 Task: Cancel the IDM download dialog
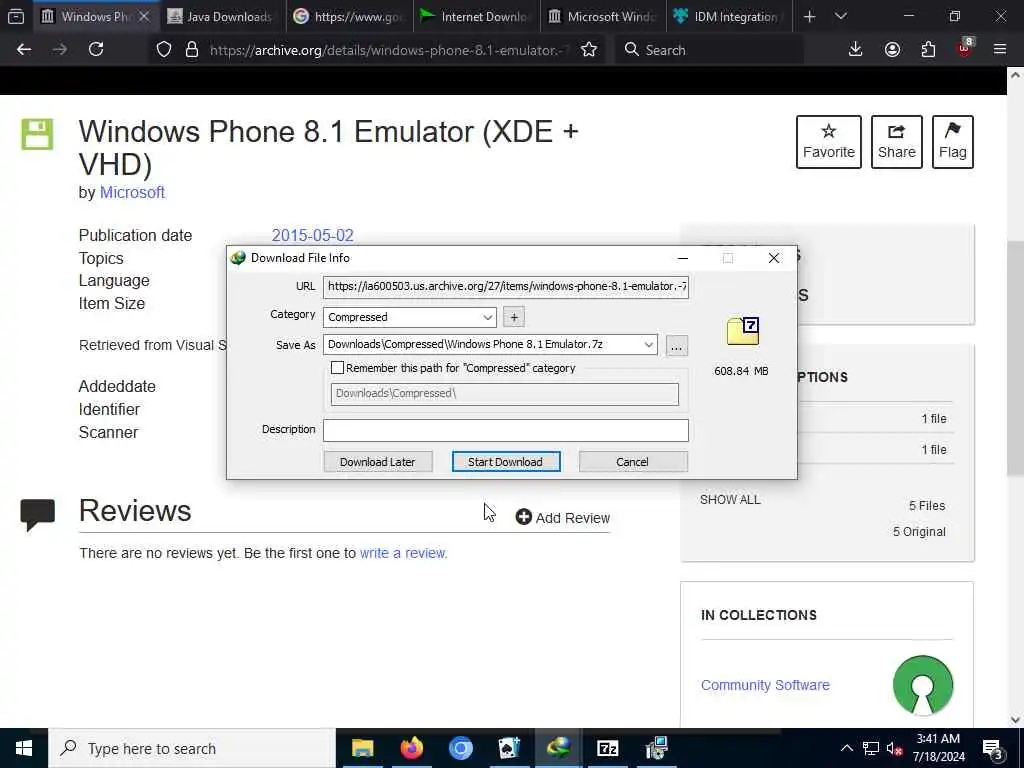(x=632, y=462)
